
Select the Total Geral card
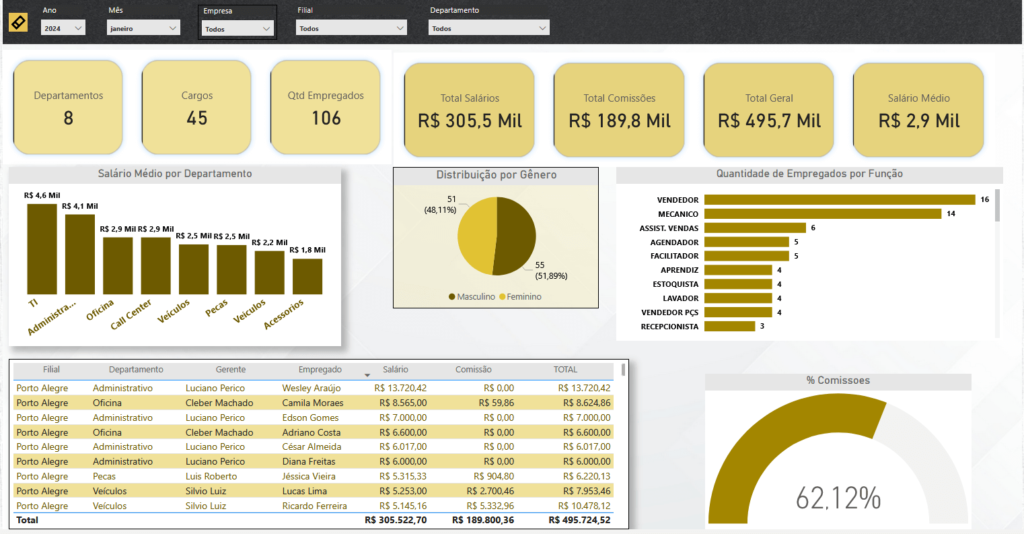pos(769,110)
